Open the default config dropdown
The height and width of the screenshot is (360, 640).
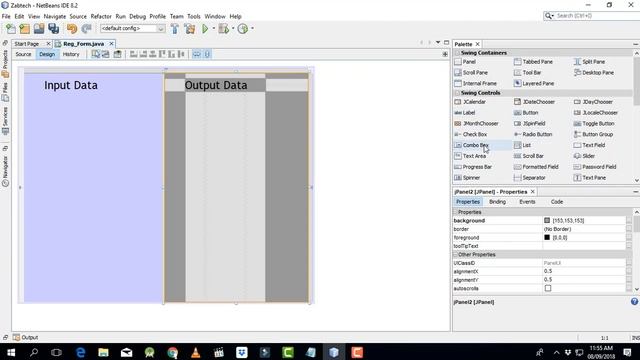point(160,29)
